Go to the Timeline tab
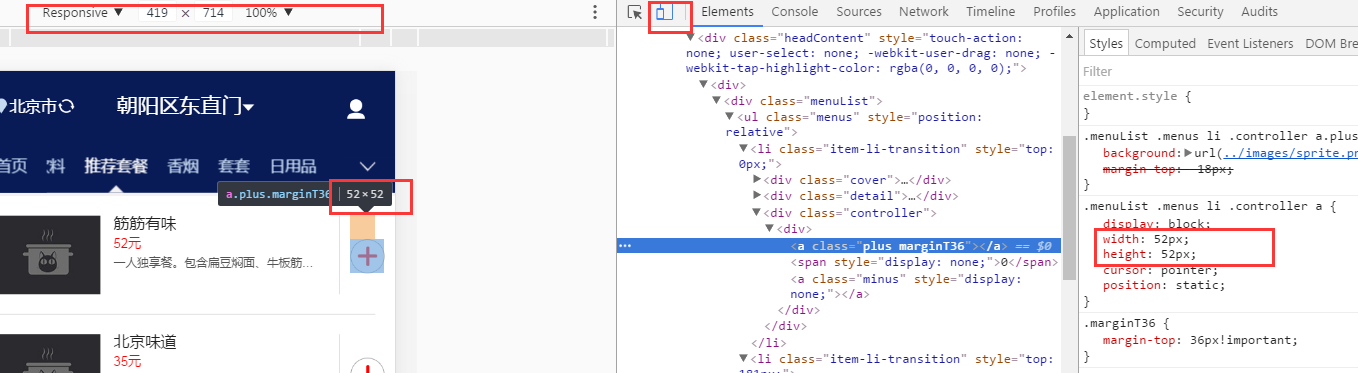 (991, 12)
